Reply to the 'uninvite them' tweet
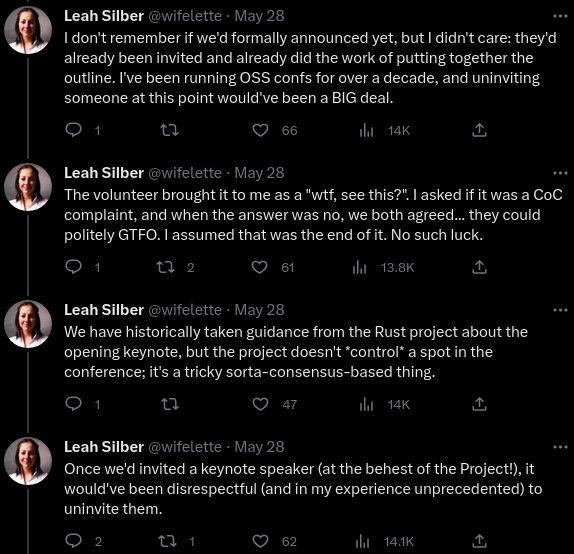Viewport: 574px width, 554px height. point(73,541)
